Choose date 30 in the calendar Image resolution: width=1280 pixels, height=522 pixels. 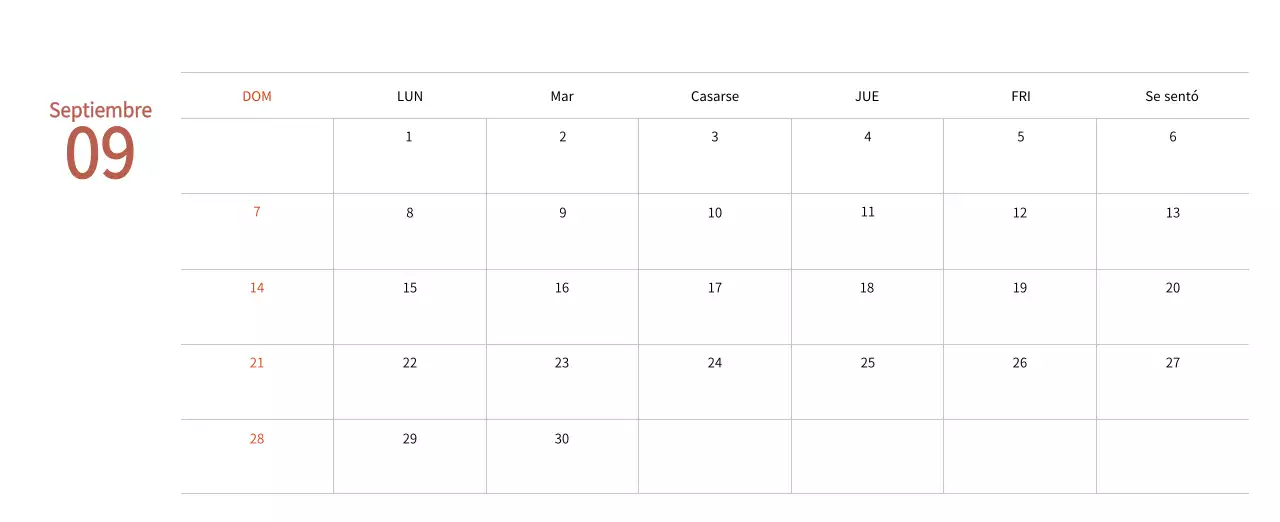[x=562, y=439]
